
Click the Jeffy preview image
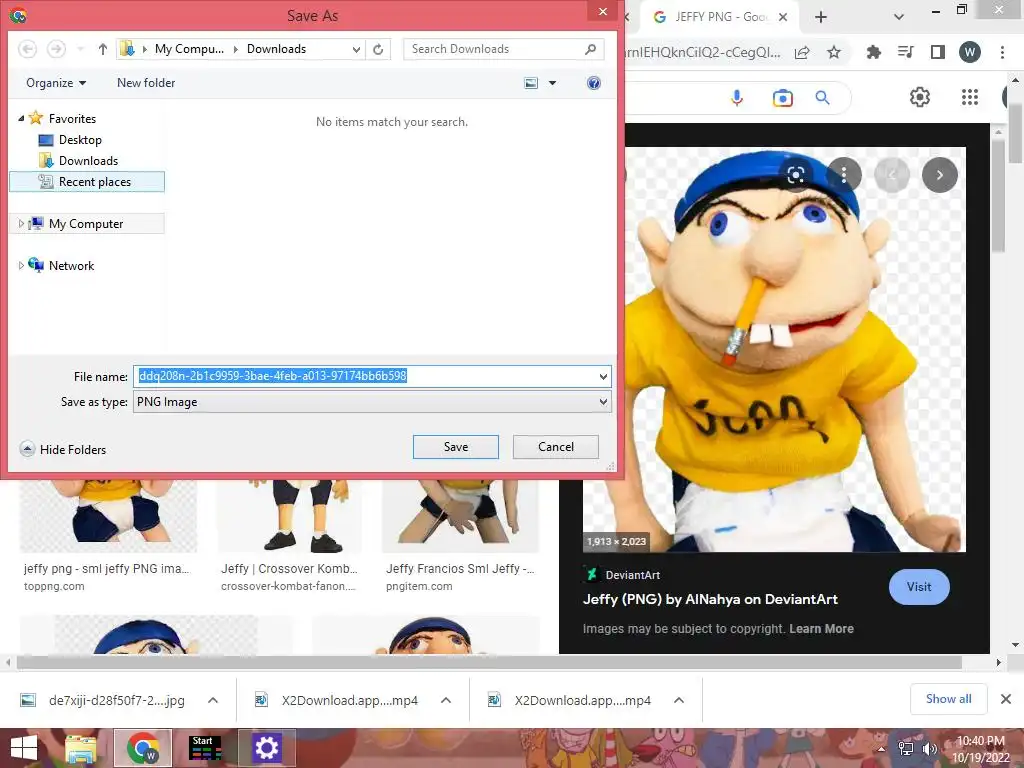(x=774, y=349)
